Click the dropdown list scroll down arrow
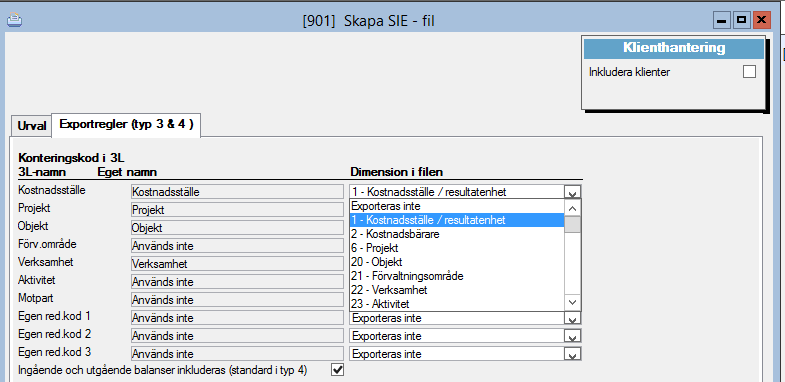Image resolution: width=785 pixels, height=382 pixels. click(x=573, y=303)
